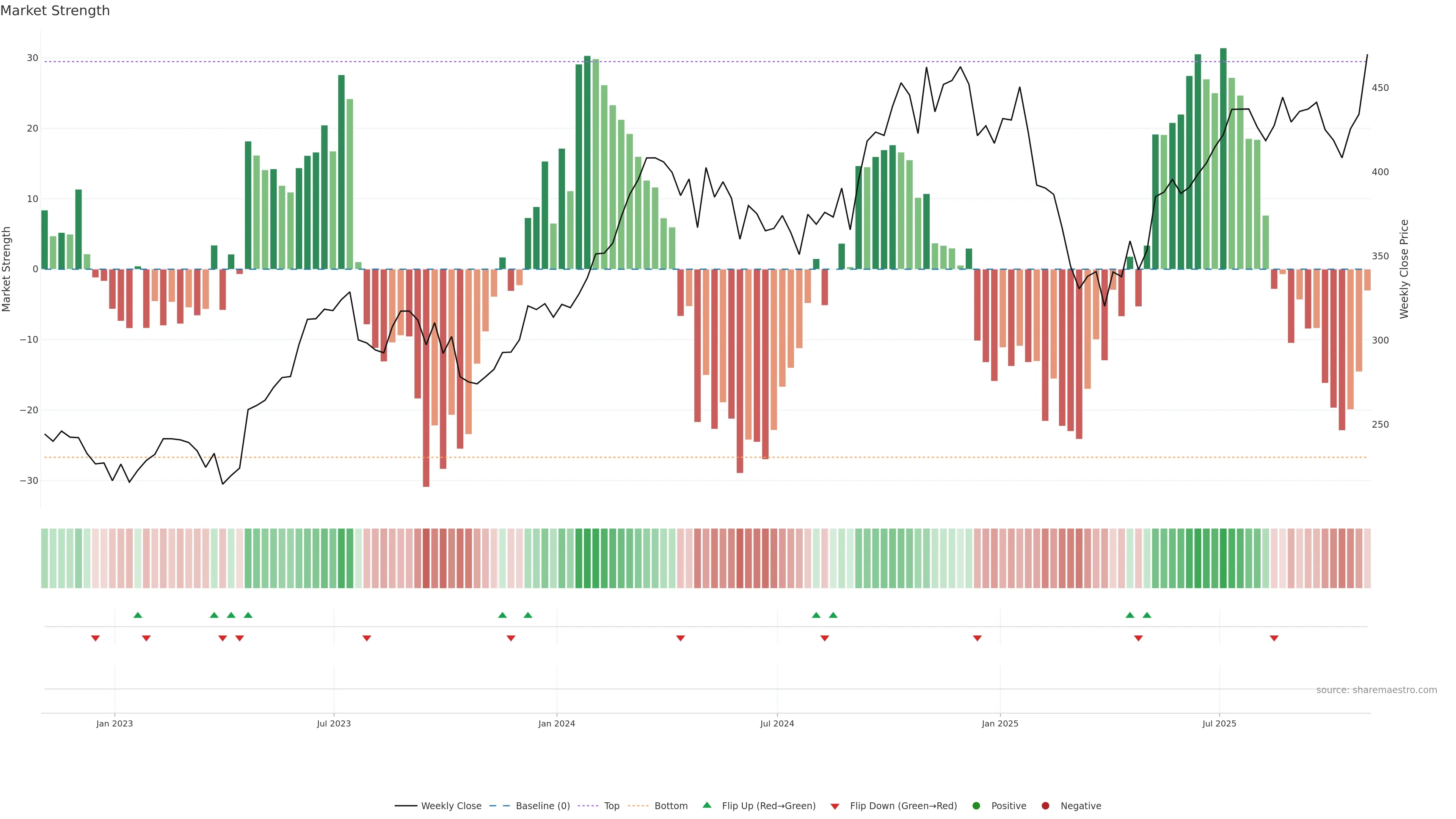Viewport: 1456px width, 819px height.
Task: Click the green Positive circle in legend
Action: [x=976, y=806]
